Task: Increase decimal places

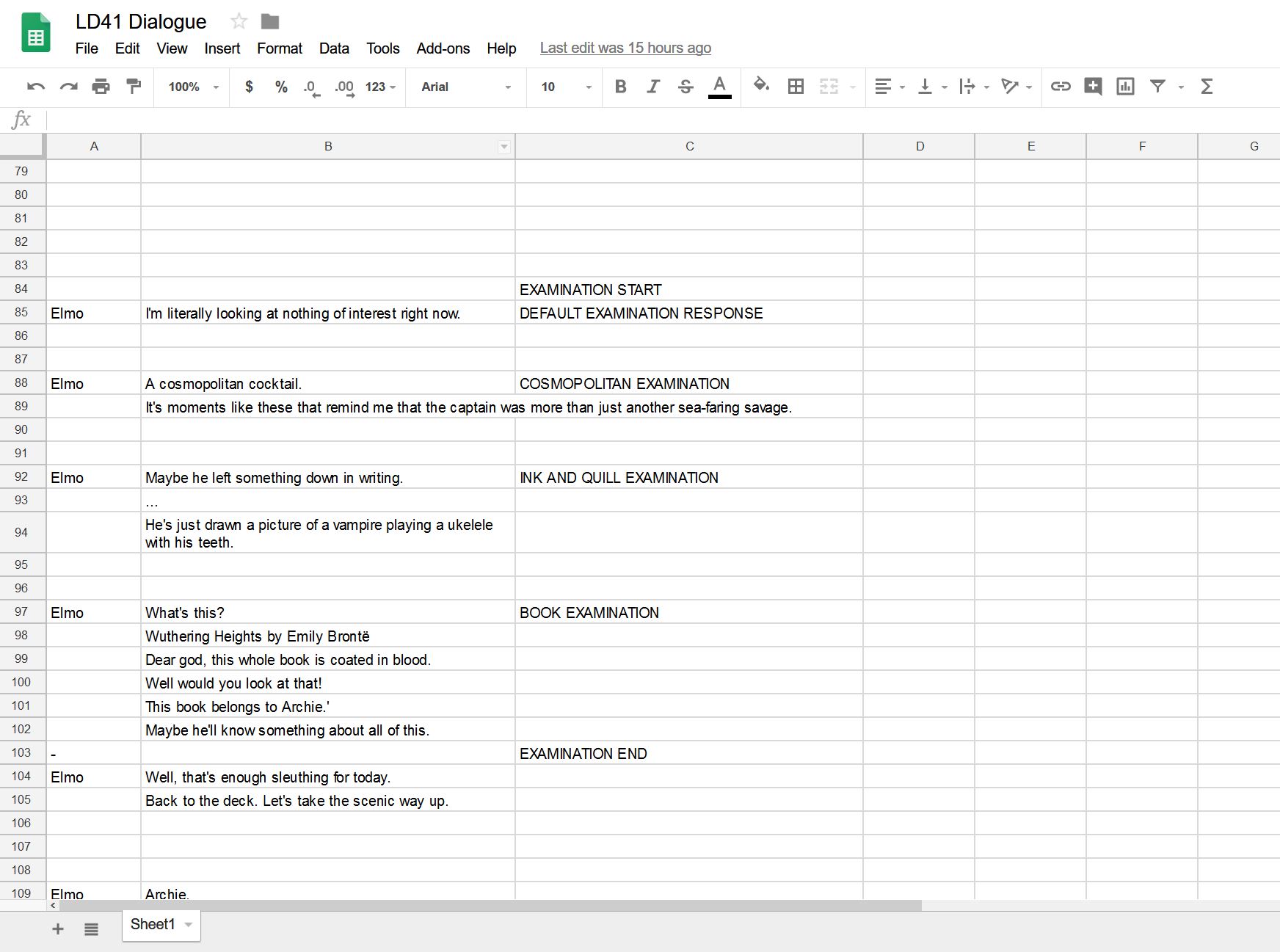Action: [x=344, y=87]
